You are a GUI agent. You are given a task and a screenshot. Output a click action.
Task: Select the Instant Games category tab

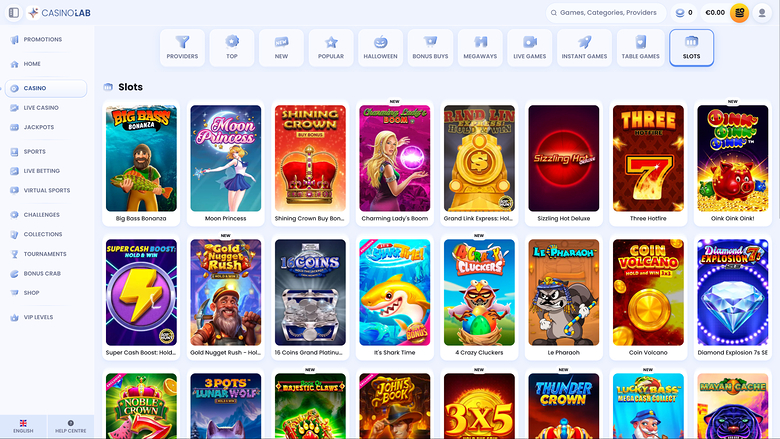tap(583, 47)
